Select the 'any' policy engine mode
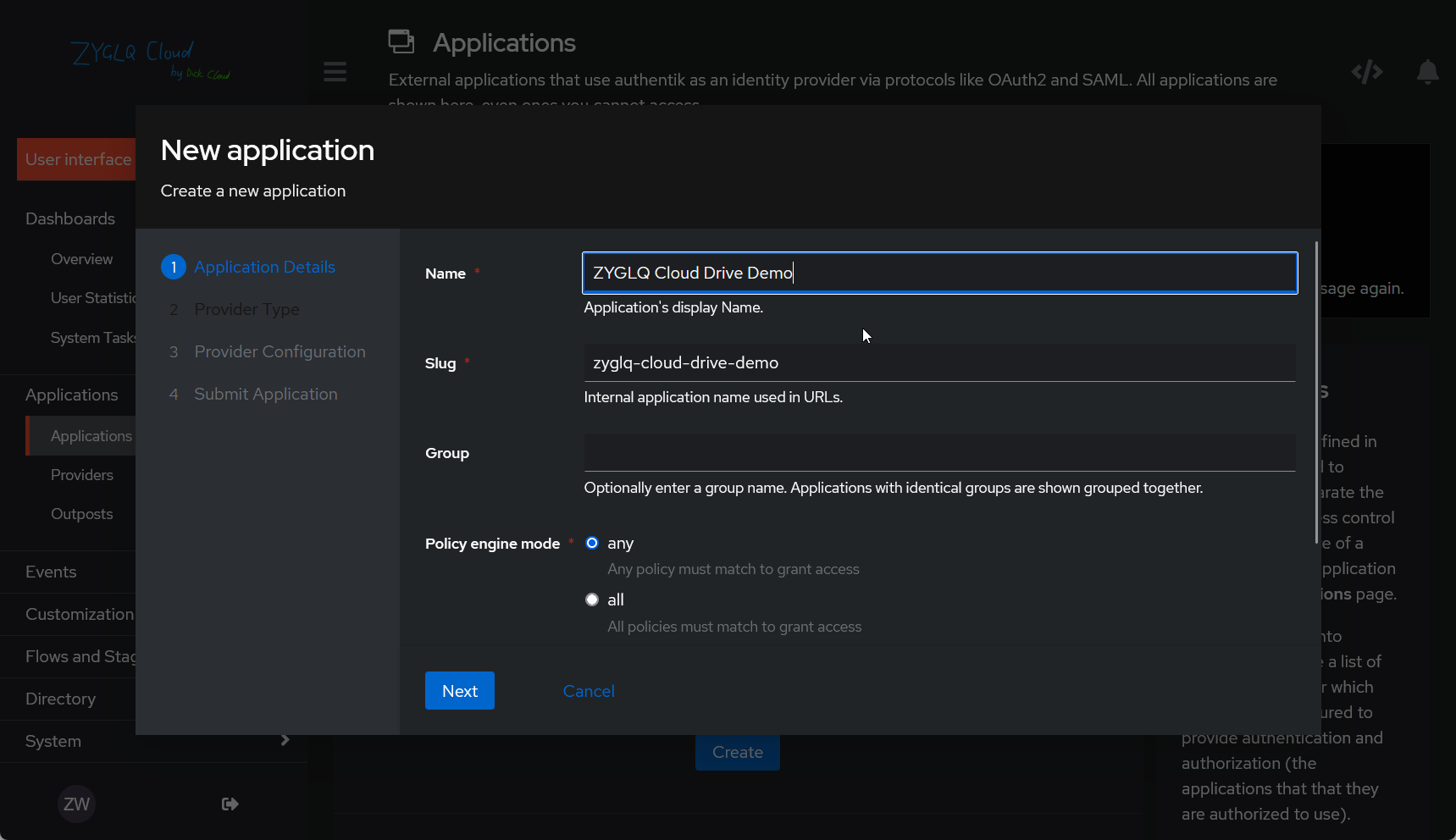Image resolution: width=1456 pixels, height=840 pixels. [592, 543]
